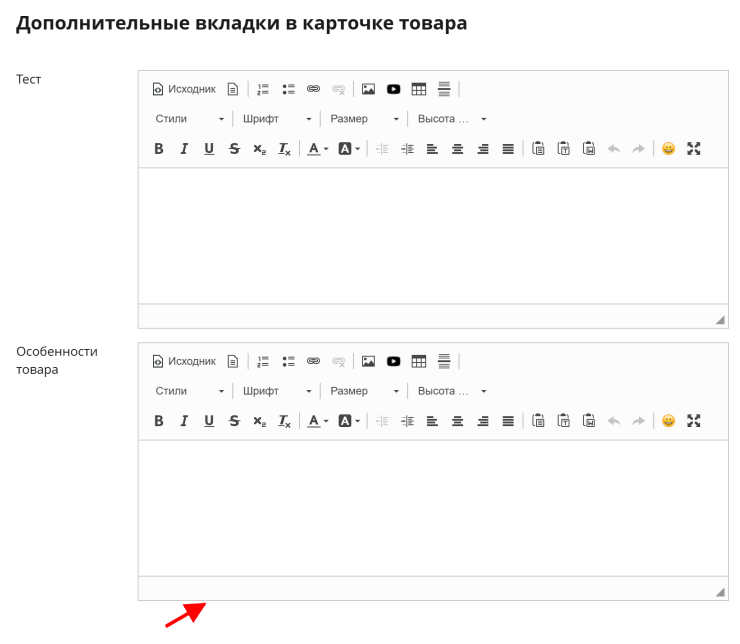The height and width of the screenshot is (644, 740).
Task: Open emoji picker in Особенности товара editor
Action: click(669, 421)
